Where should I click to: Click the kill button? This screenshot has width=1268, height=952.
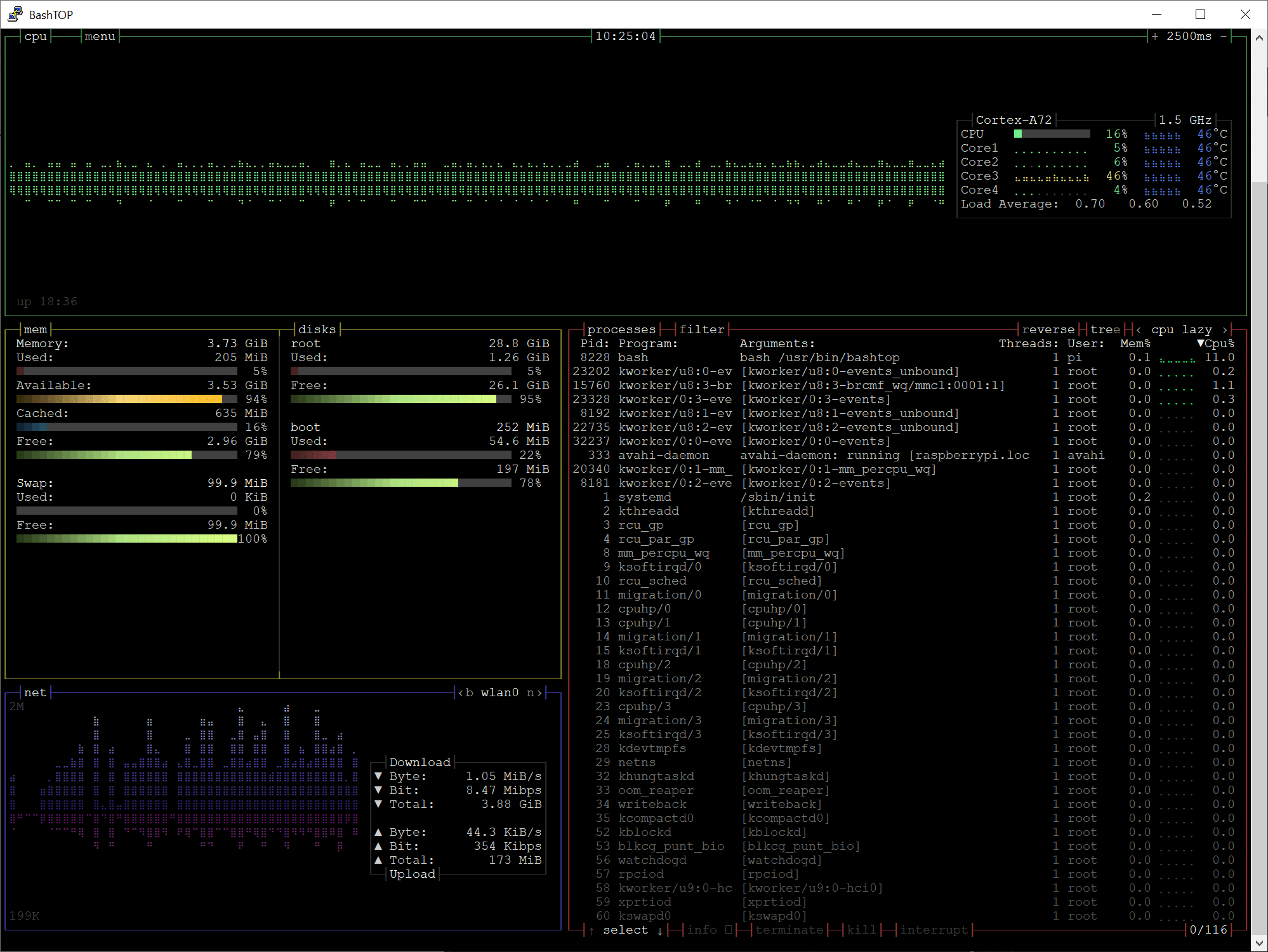coord(861,930)
